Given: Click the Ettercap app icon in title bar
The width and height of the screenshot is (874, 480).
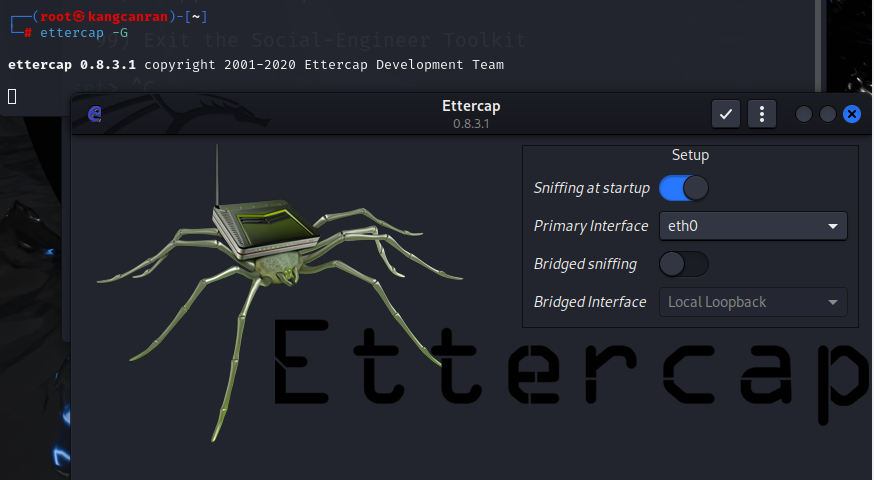Looking at the screenshot, I should click(95, 114).
